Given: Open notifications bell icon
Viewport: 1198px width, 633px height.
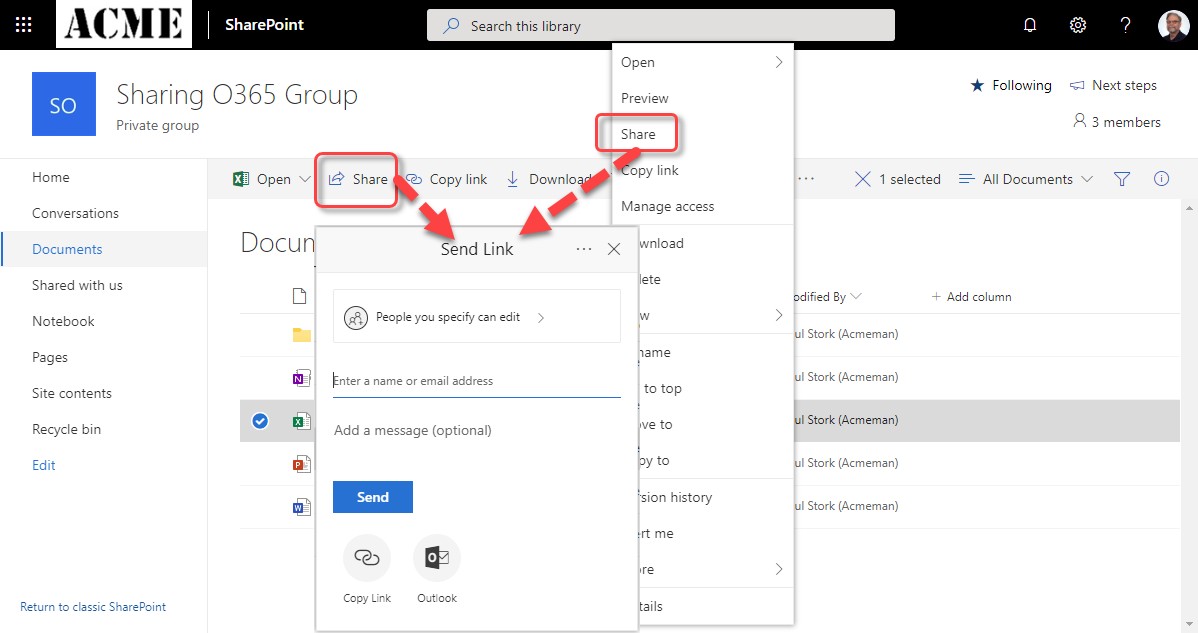Looking at the screenshot, I should coord(1030,25).
